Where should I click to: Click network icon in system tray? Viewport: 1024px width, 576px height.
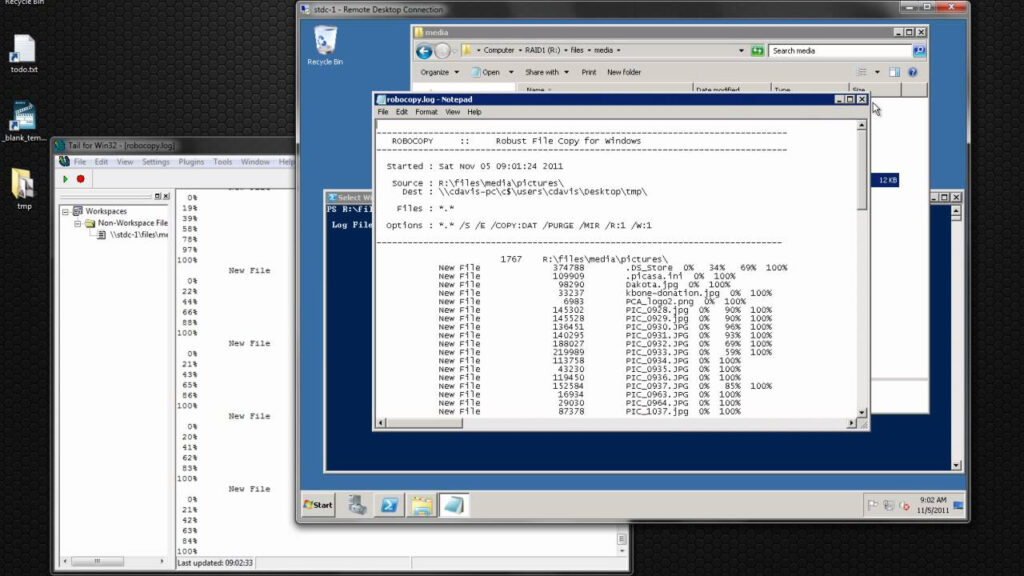(x=888, y=505)
